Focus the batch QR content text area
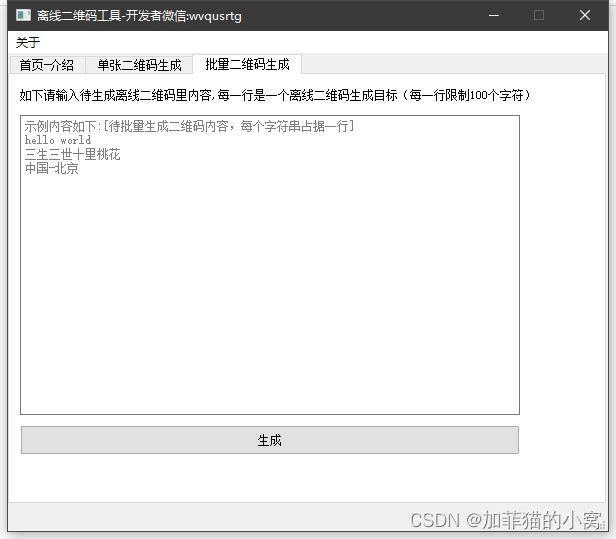The image size is (616, 539). pos(270,265)
